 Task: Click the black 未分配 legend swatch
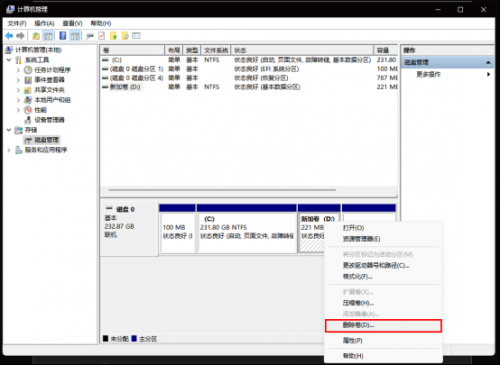point(106,339)
